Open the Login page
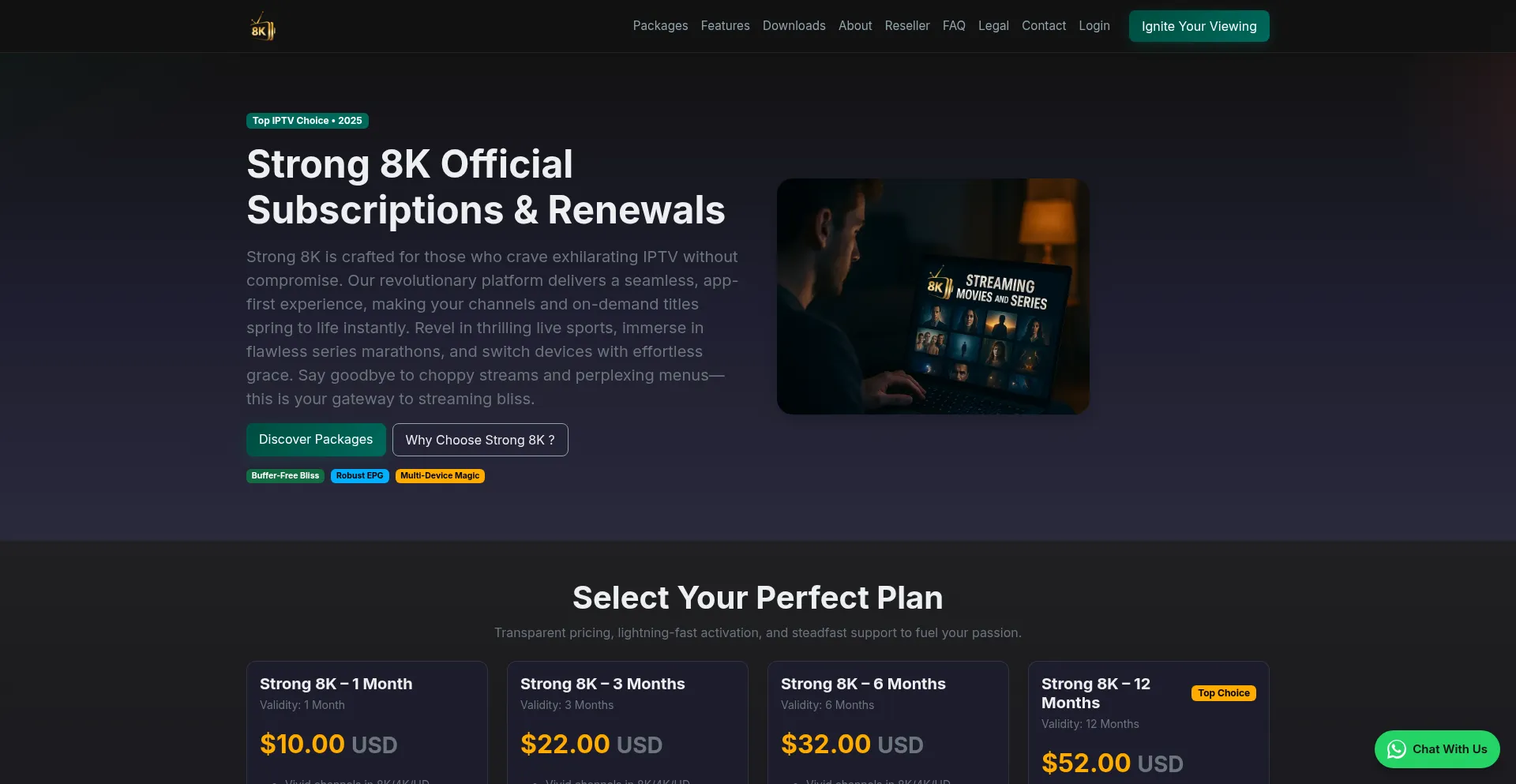This screenshot has width=1516, height=784. [1094, 26]
